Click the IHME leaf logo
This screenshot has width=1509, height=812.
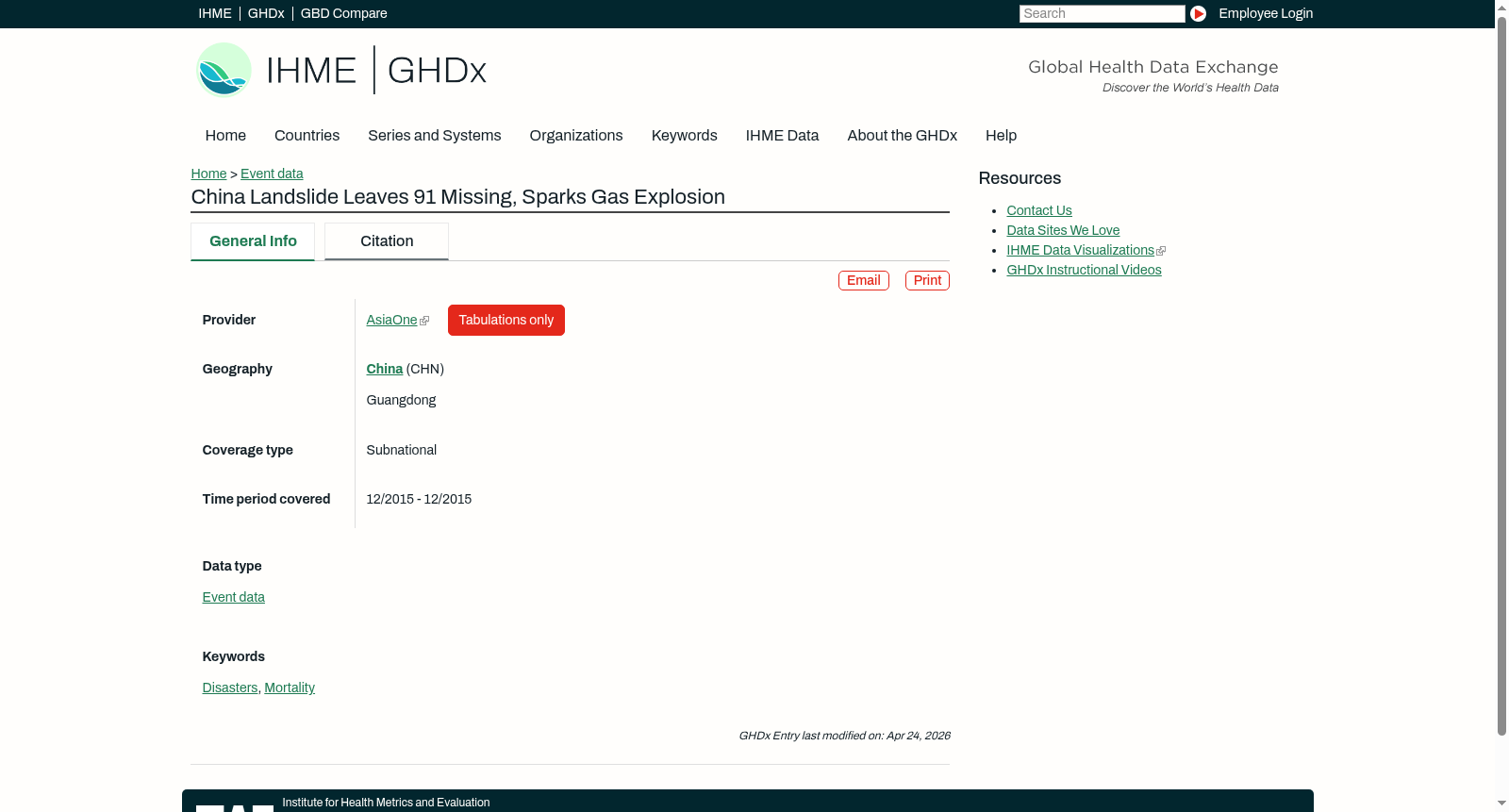(224, 70)
